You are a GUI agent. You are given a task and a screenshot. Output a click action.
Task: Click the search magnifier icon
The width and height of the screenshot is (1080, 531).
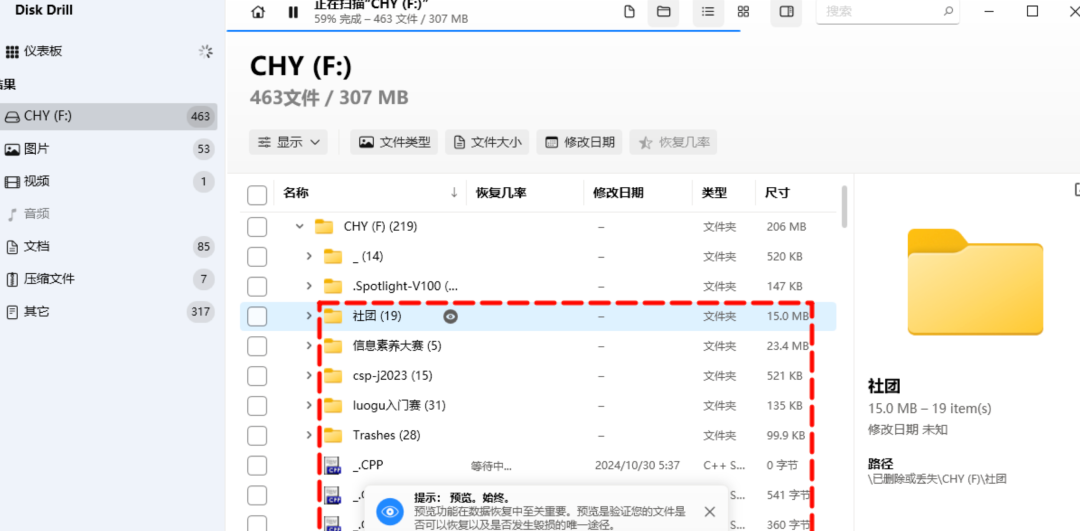[948, 12]
